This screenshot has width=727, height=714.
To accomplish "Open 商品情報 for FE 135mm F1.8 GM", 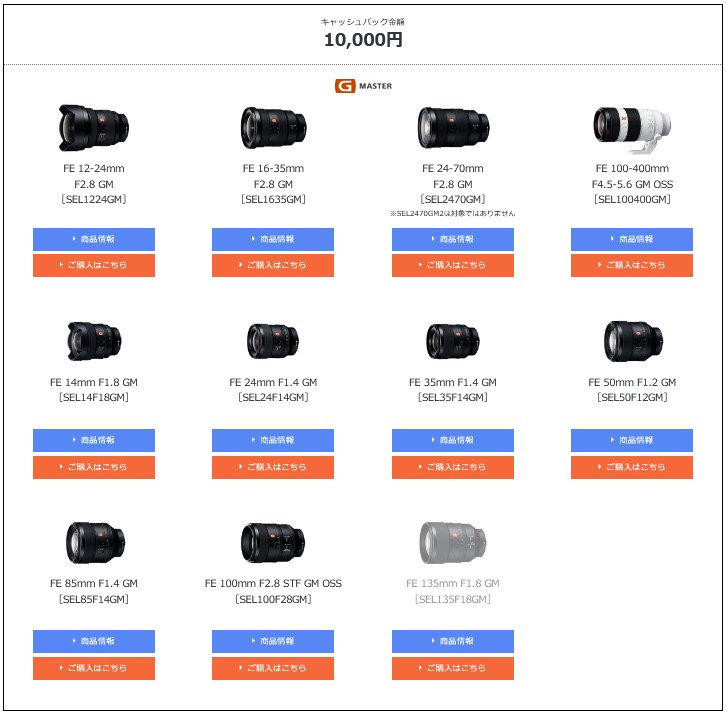I will tap(453, 641).
